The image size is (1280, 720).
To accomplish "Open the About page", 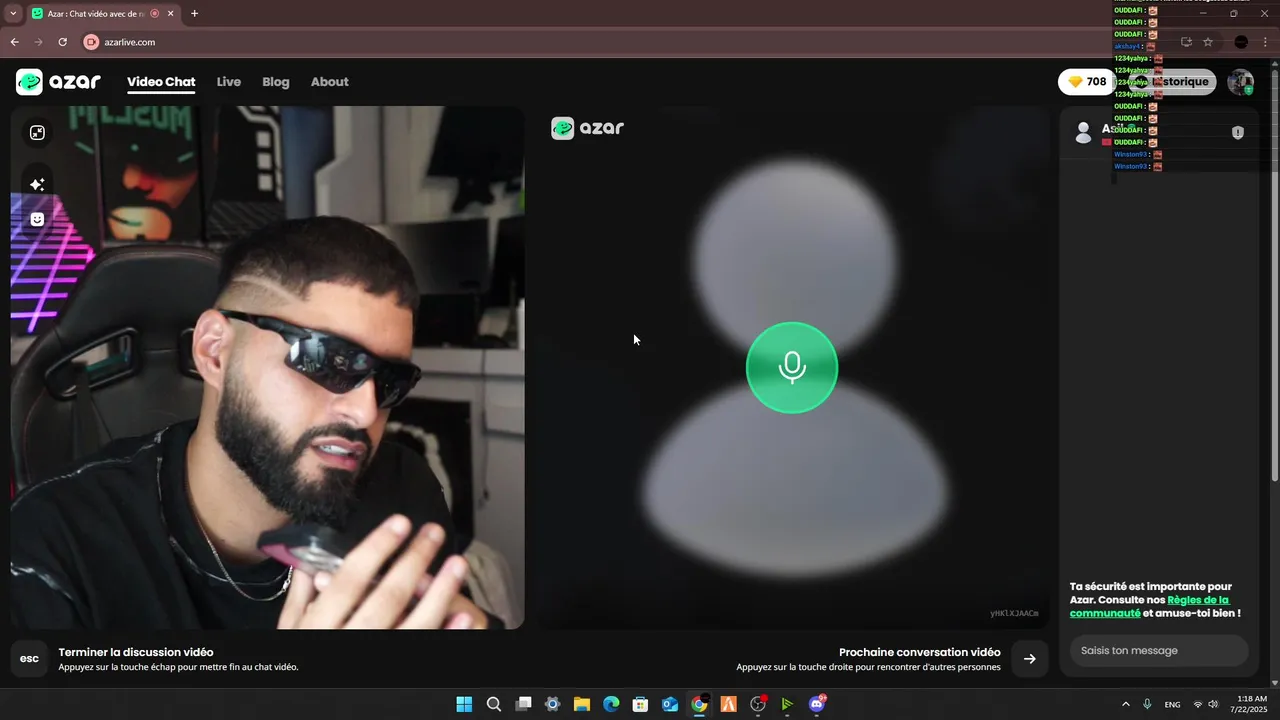I will click(330, 82).
